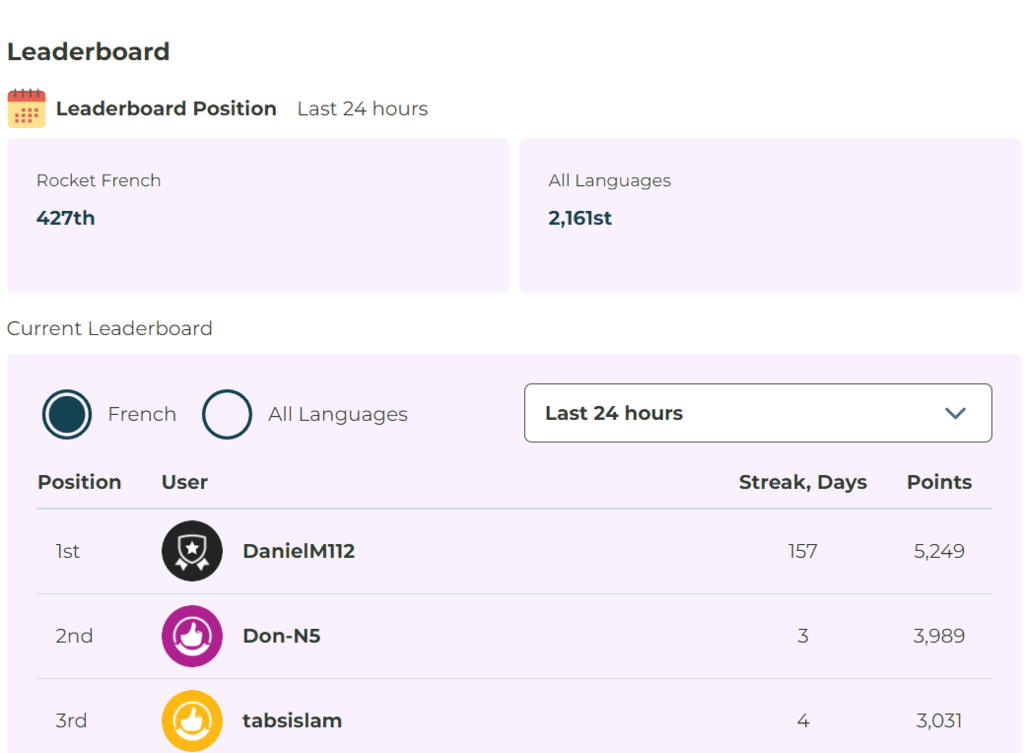The height and width of the screenshot is (753, 1024).
Task: Click the French radio label text
Action: point(142,415)
